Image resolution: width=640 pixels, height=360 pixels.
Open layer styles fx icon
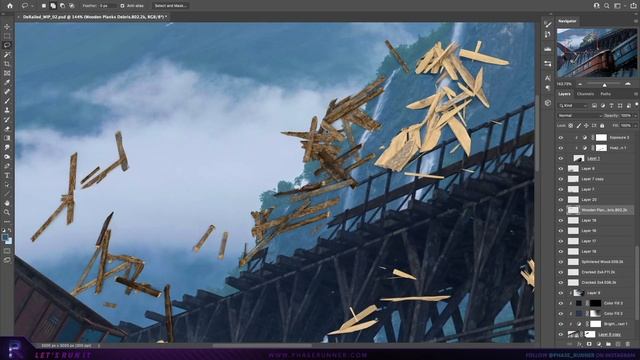point(579,344)
